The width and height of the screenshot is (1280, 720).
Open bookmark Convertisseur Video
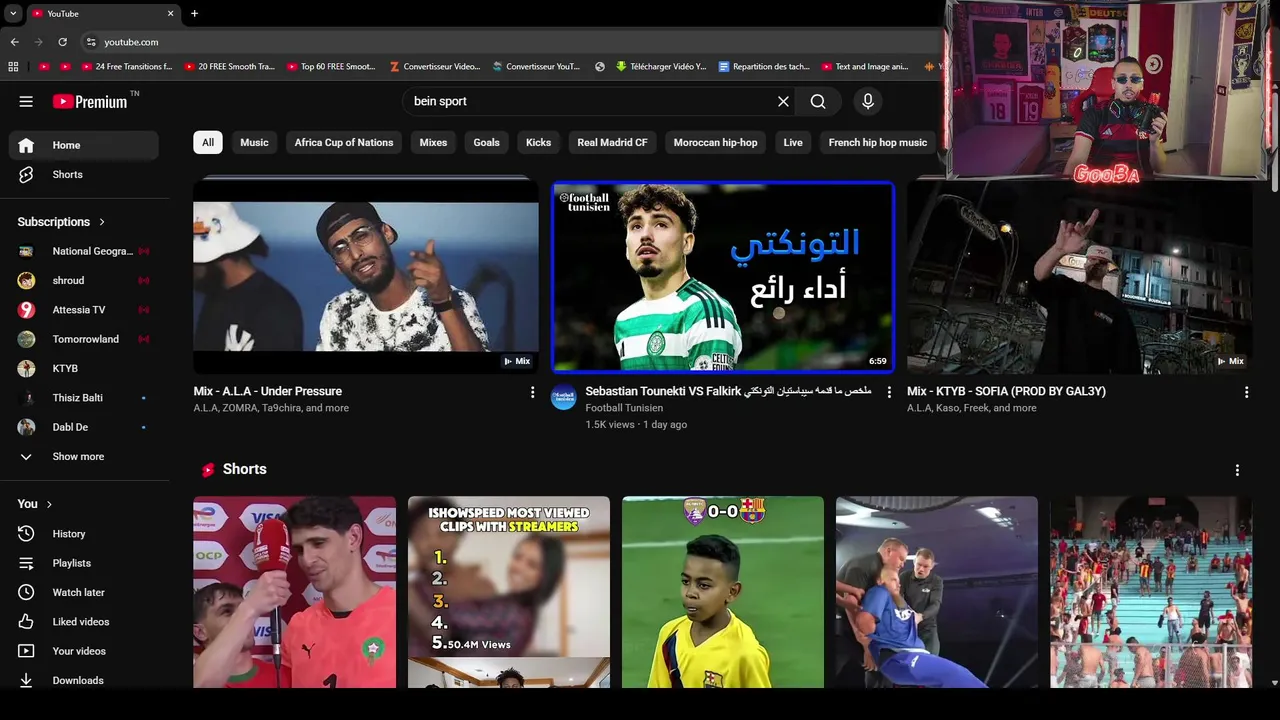pyautogui.click(x=434, y=67)
